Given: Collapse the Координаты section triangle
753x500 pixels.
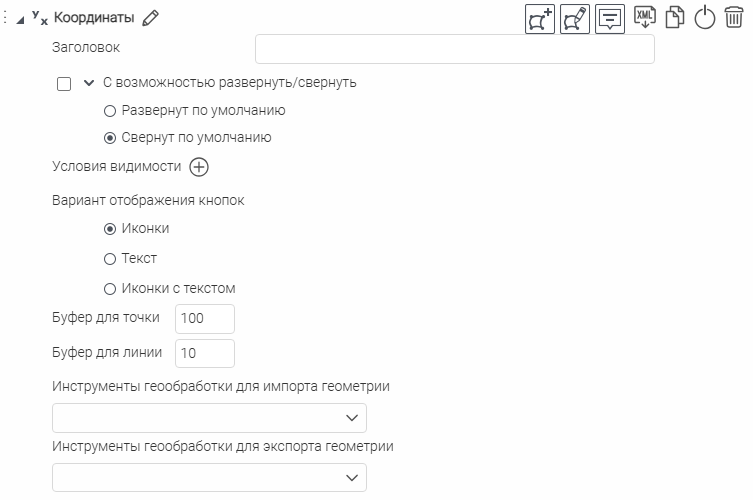Looking at the screenshot, I should pos(20,19).
